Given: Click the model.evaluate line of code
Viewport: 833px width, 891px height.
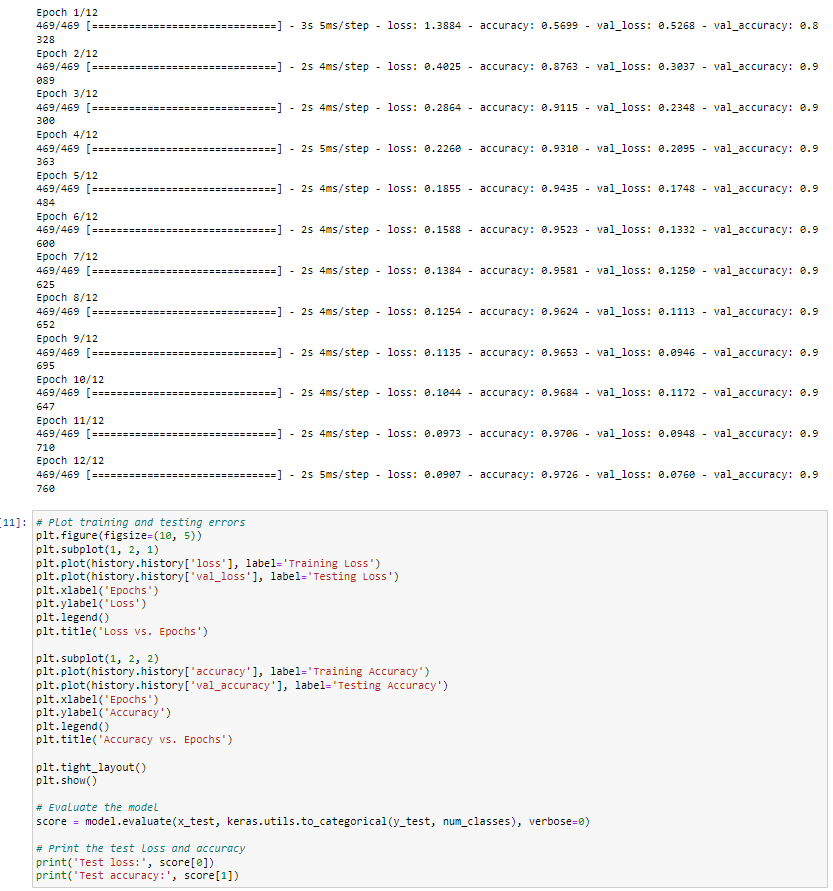Looking at the screenshot, I should (313, 822).
